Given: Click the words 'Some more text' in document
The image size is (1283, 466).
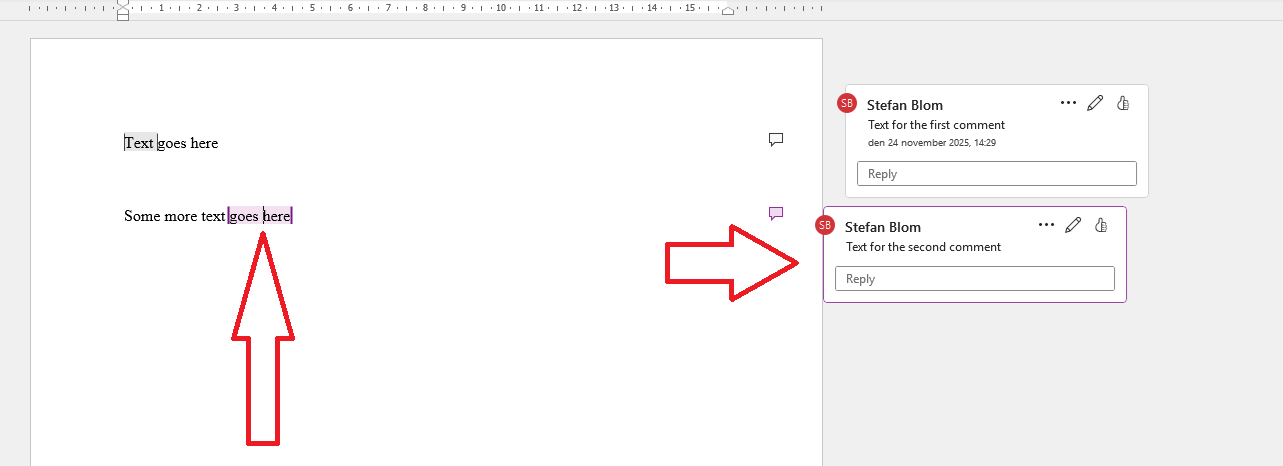Looking at the screenshot, I should [x=175, y=216].
